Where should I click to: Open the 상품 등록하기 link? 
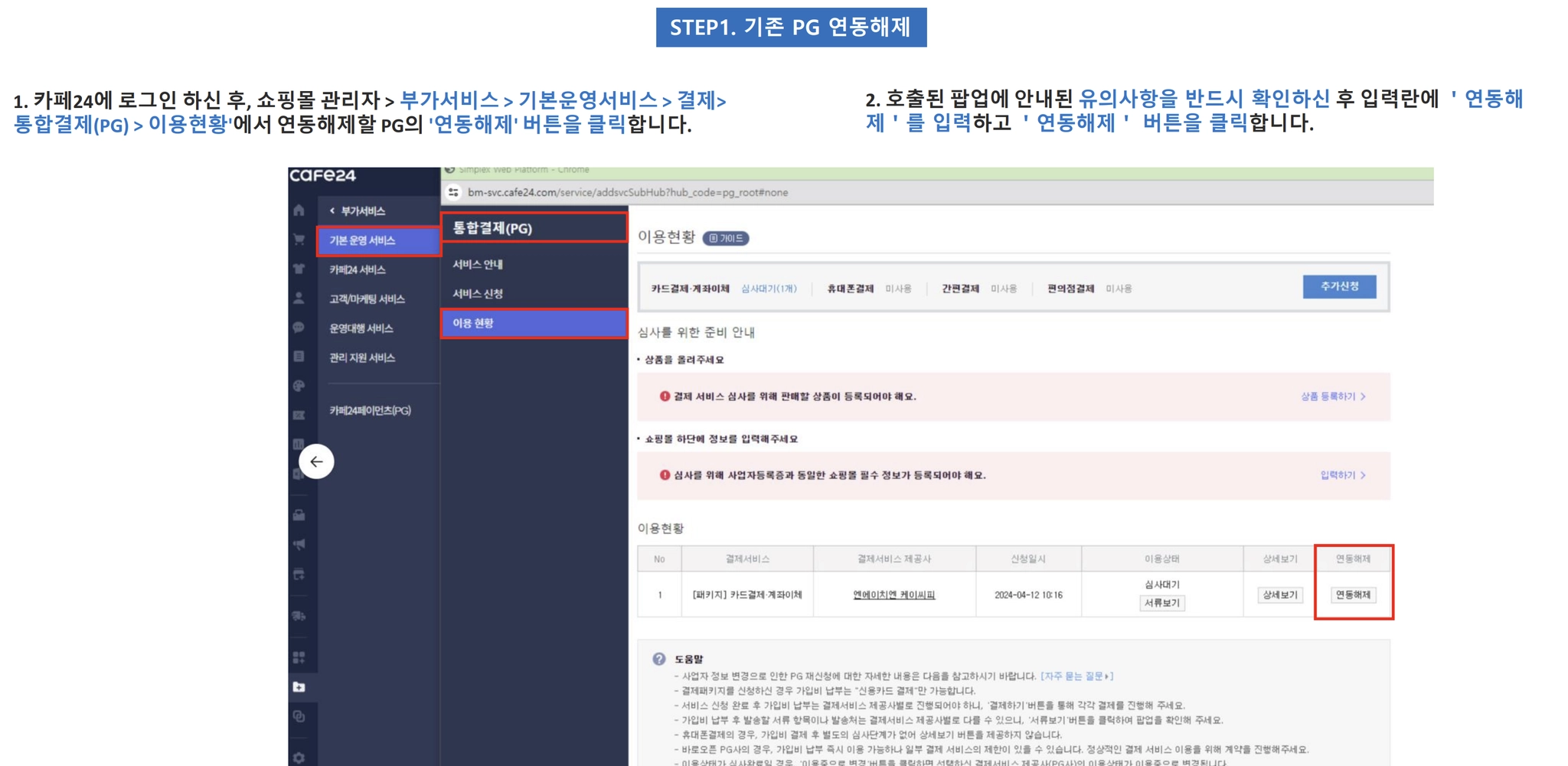tap(1333, 396)
